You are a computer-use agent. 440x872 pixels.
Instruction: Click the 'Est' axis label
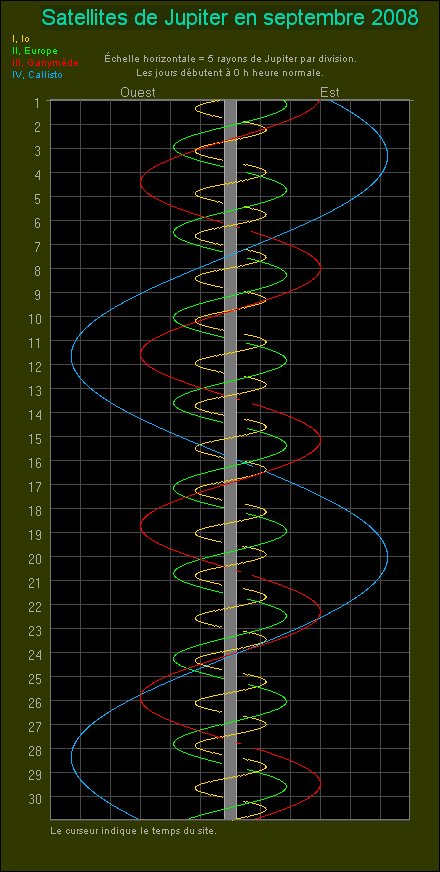(x=330, y=92)
